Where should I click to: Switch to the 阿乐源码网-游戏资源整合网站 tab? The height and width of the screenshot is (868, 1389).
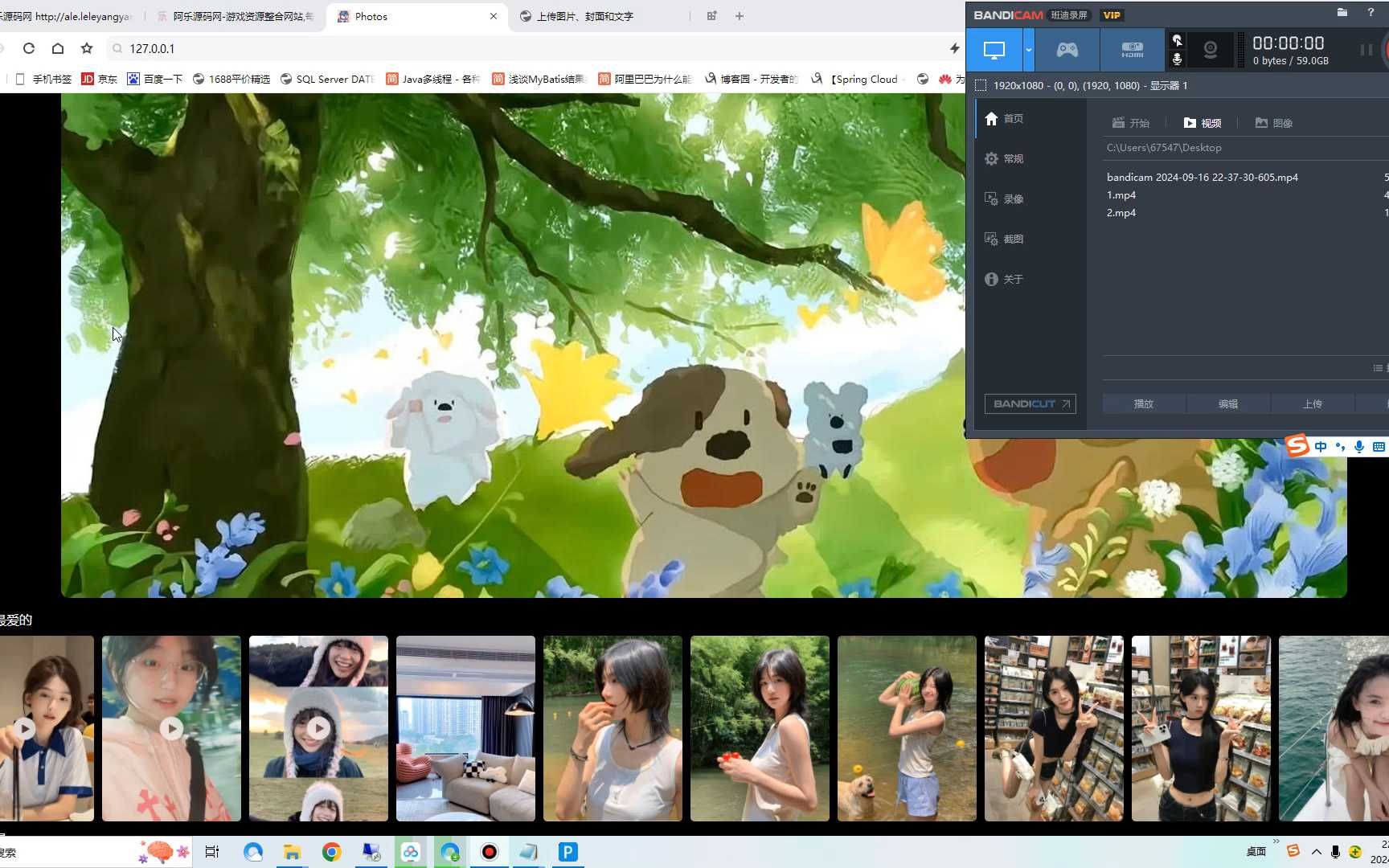pos(236,16)
